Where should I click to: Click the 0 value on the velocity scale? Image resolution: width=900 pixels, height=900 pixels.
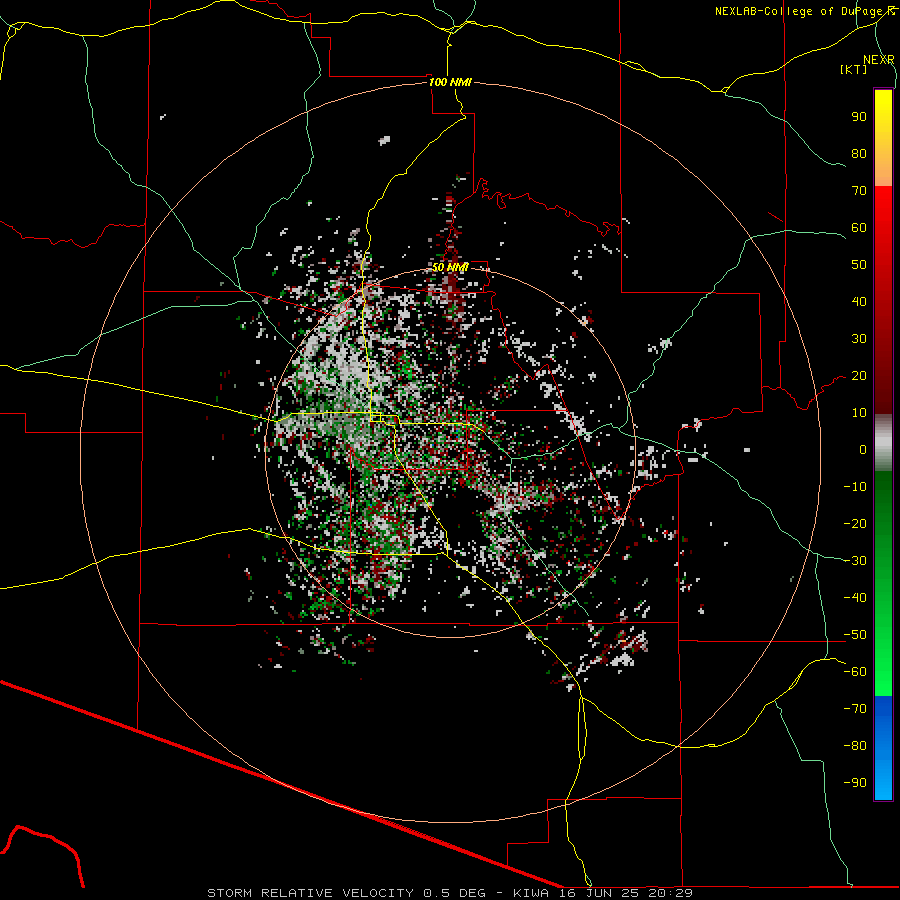pos(863,449)
